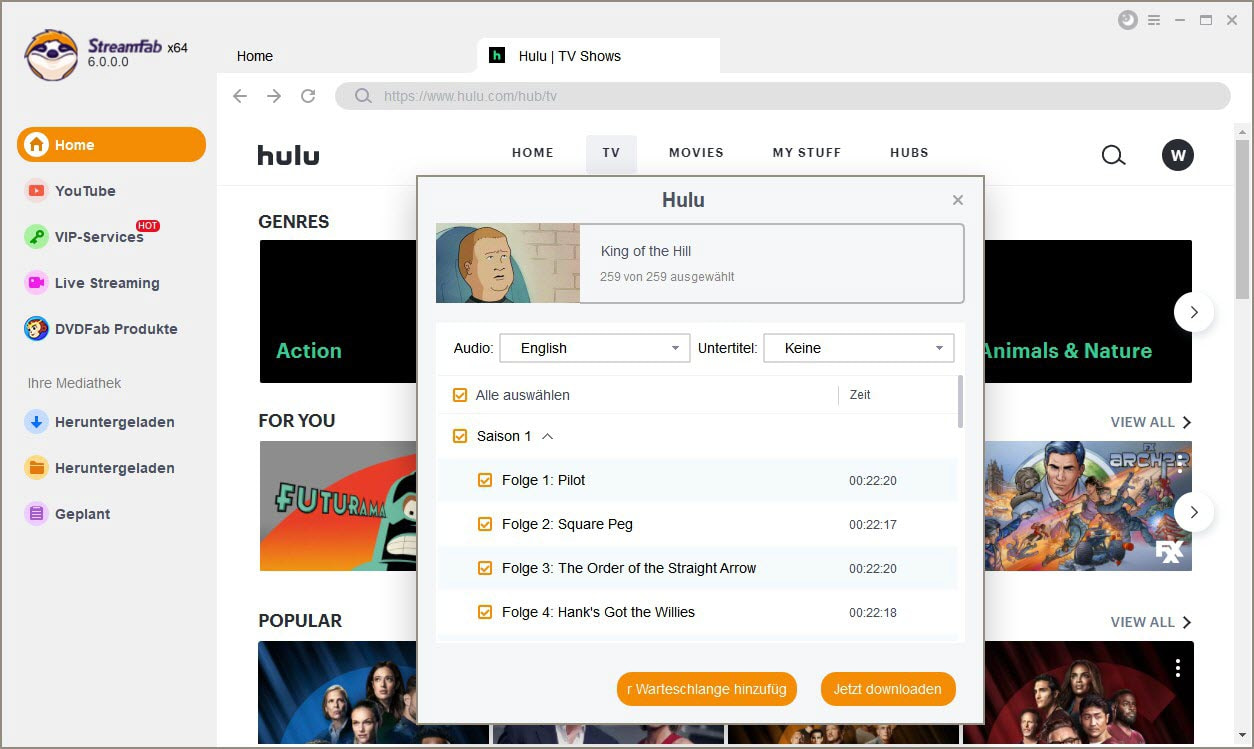Open Heruntergeladen with orange folder icon
This screenshot has width=1254, height=749.
pos(100,468)
